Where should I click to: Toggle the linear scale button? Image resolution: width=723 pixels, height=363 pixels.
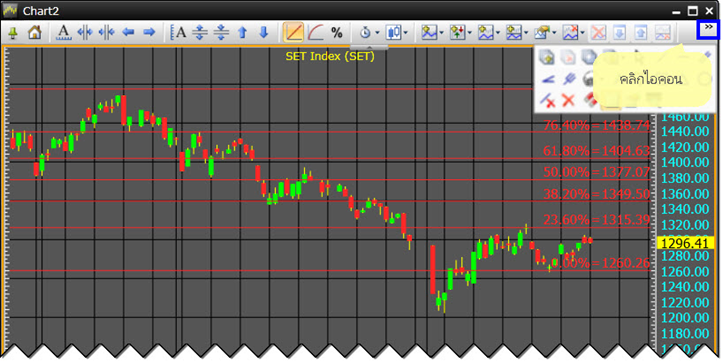(294, 33)
